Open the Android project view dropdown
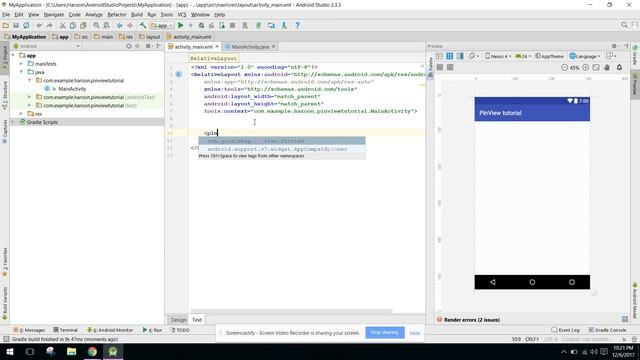This screenshot has height=360, width=640. coord(46,46)
